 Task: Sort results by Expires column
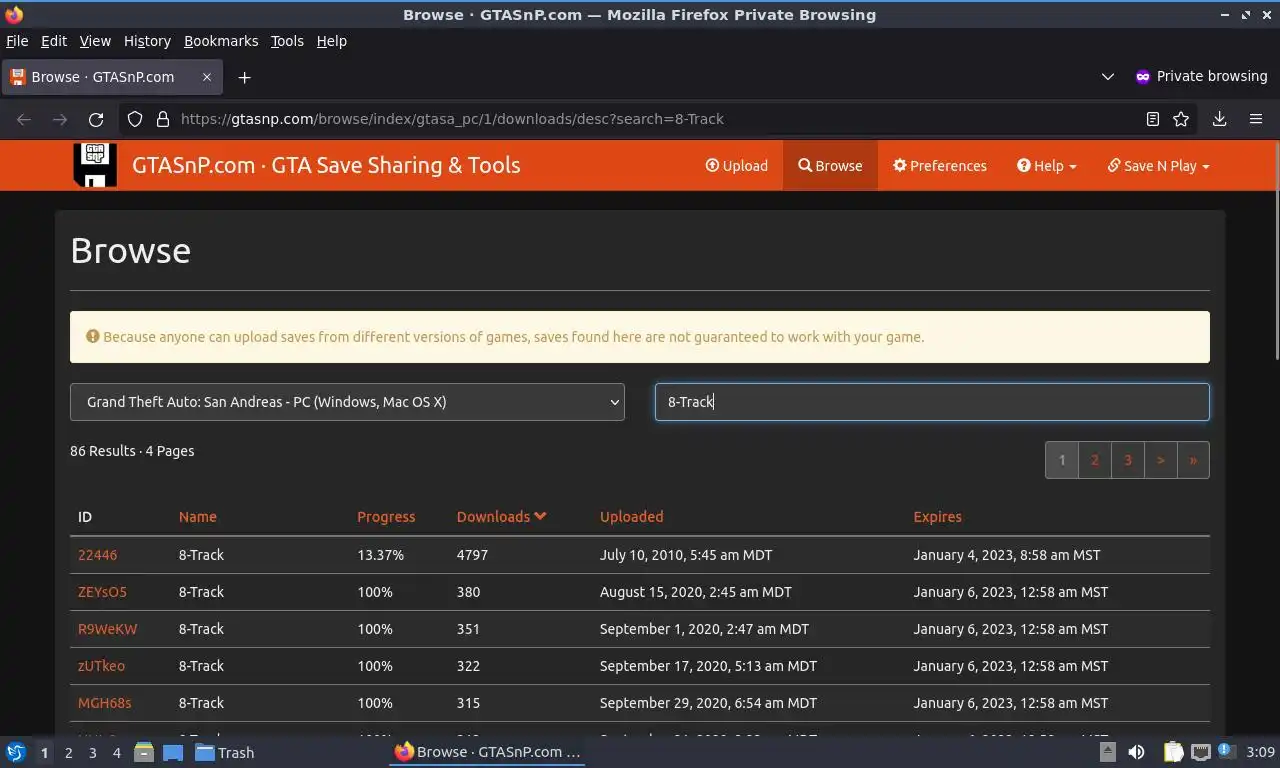coord(937,517)
